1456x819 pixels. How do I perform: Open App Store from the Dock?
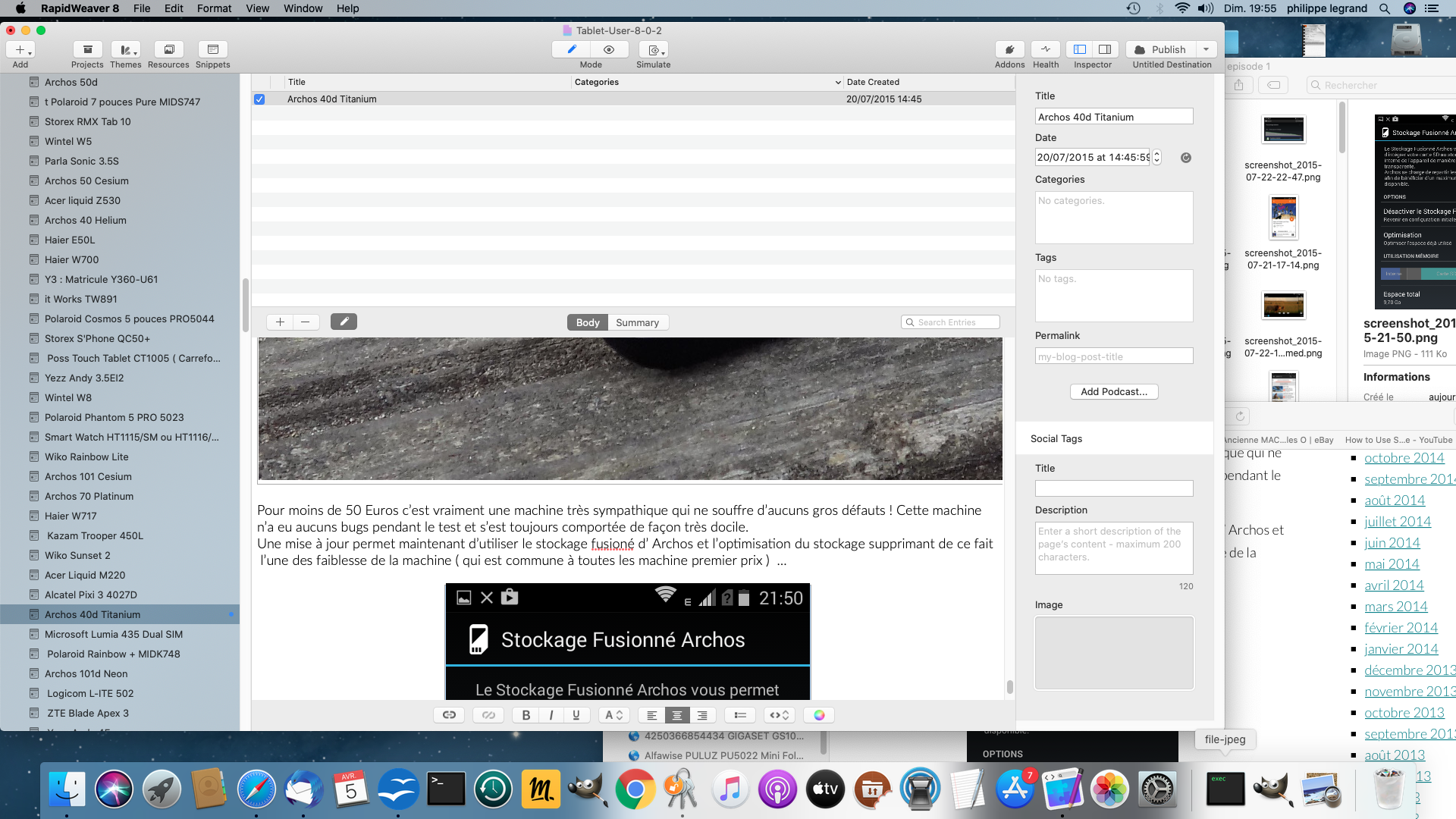click(x=1015, y=789)
